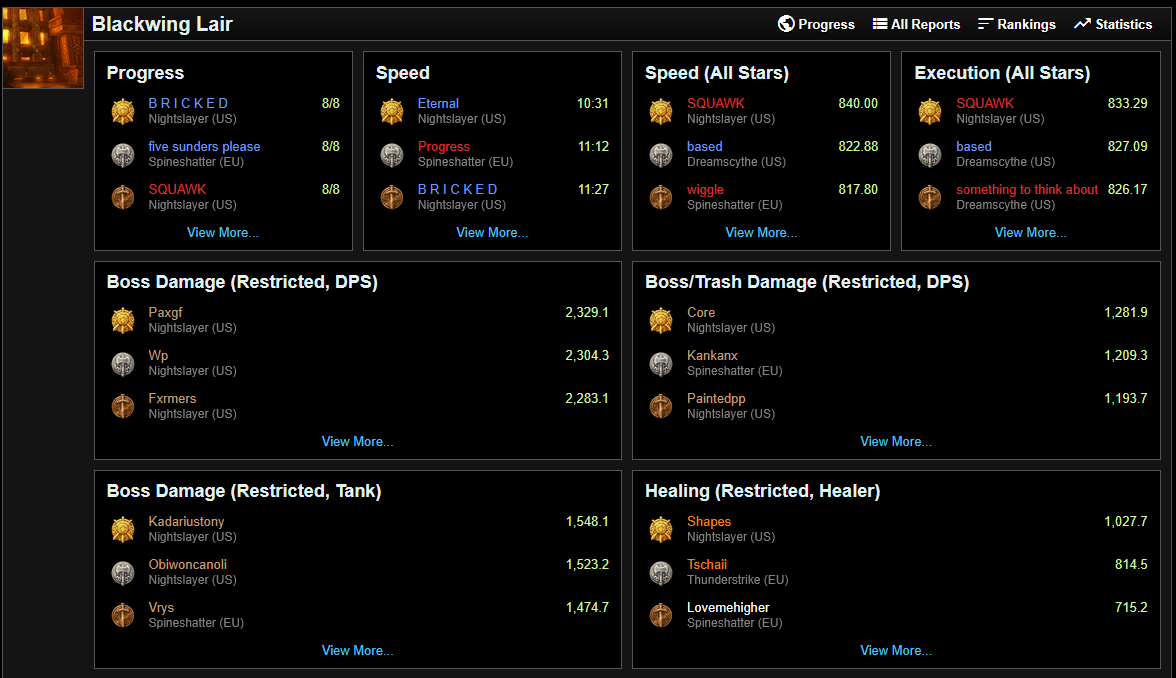Screen dimensions: 1176x678
Task: Click gold medal beside Eternal
Action: tap(392, 111)
